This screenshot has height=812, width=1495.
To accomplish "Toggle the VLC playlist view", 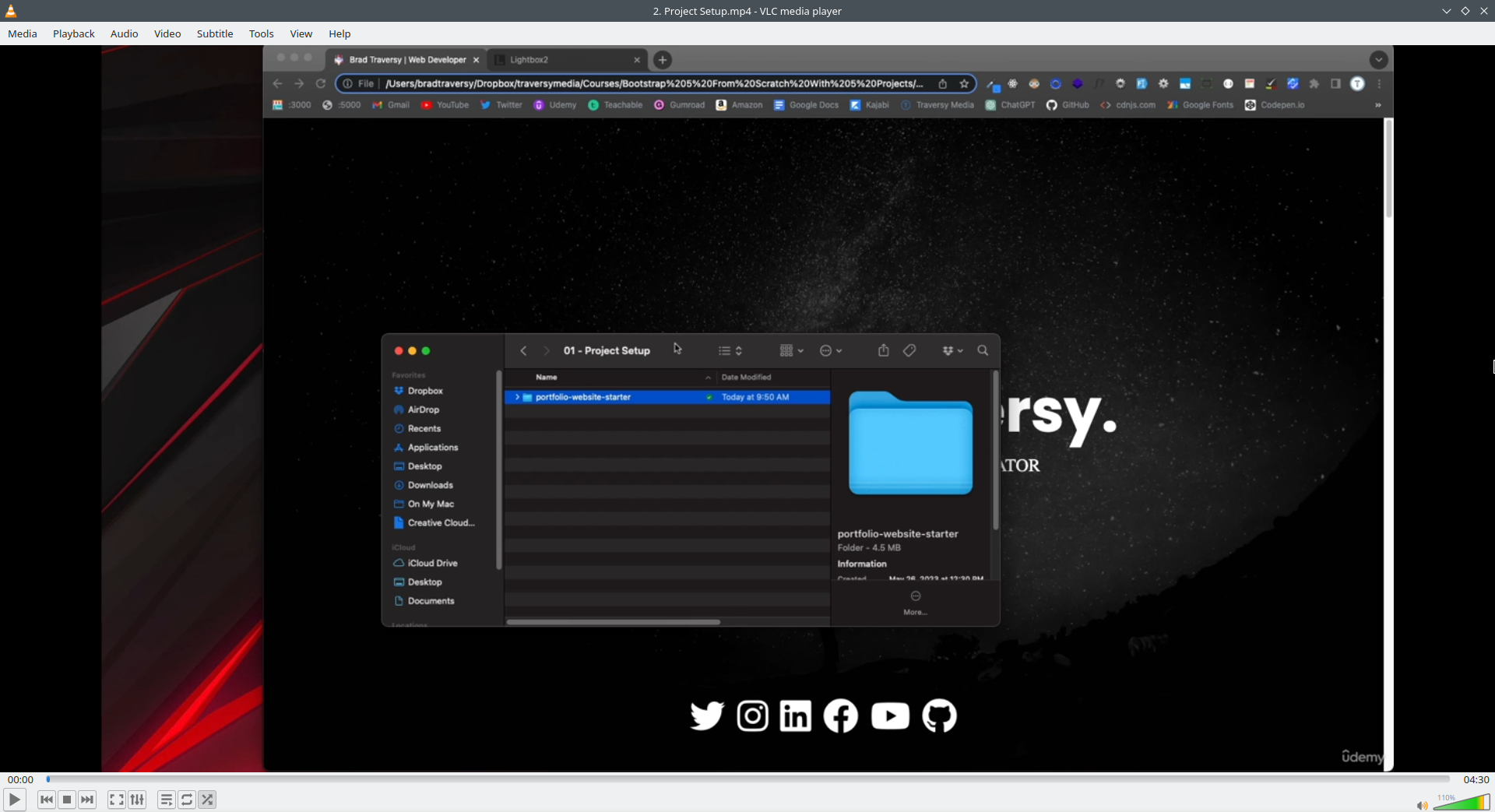I will click(167, 800).
